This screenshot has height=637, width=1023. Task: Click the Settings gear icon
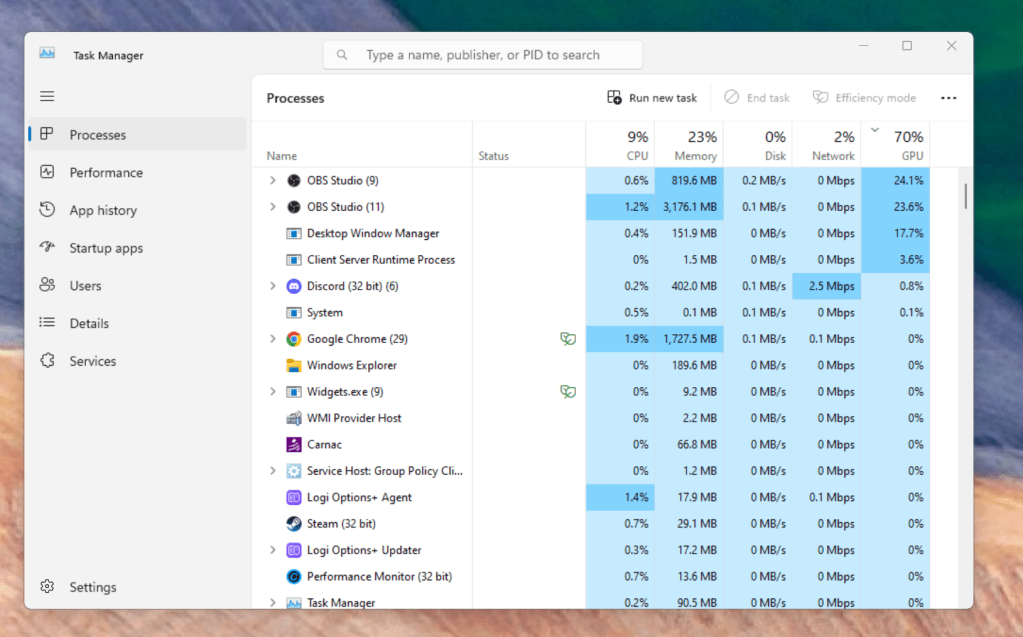point(47,587)
